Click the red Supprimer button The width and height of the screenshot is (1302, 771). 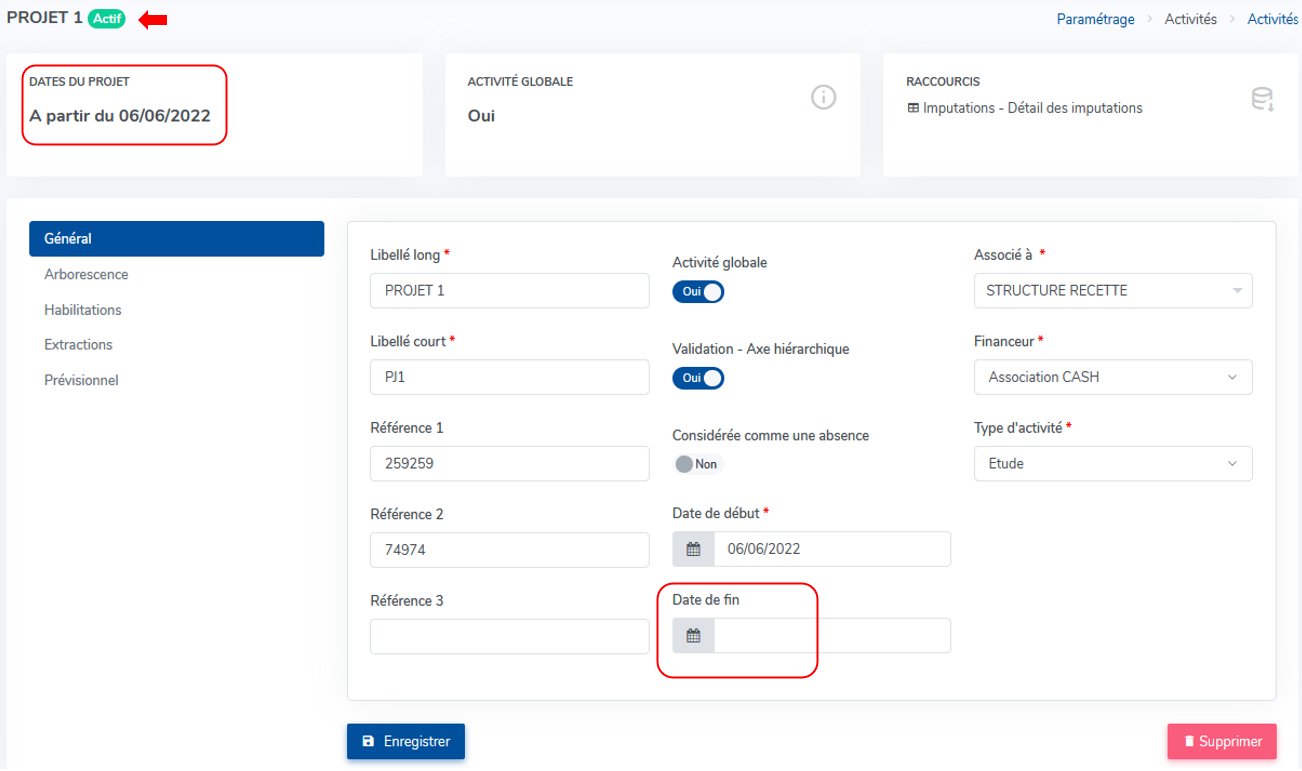tap(1221, 742)
